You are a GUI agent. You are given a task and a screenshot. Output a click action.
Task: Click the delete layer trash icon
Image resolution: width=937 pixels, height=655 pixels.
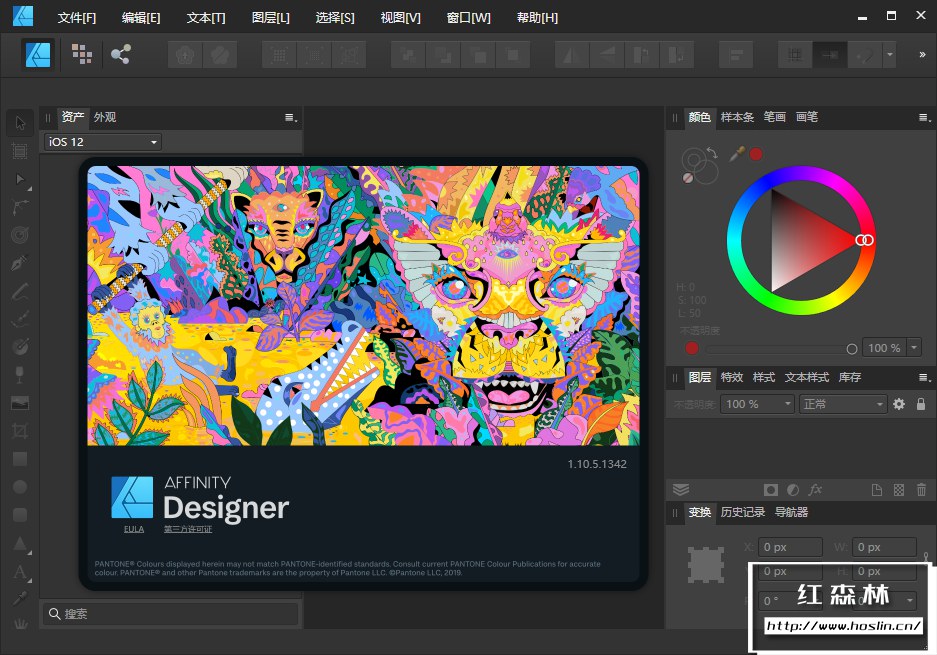coord(921,490)
